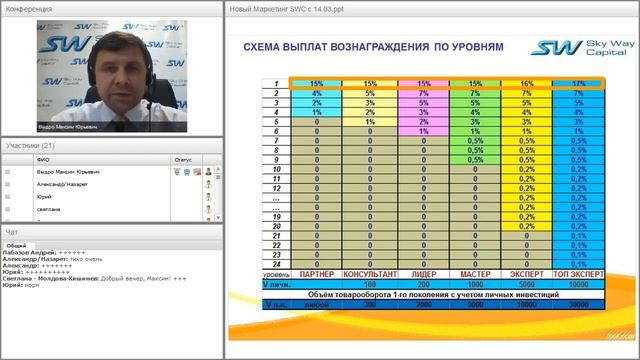
Task: Click the first status icon in Выдро Максим Юрьевич's row
Action: (177, 172)
